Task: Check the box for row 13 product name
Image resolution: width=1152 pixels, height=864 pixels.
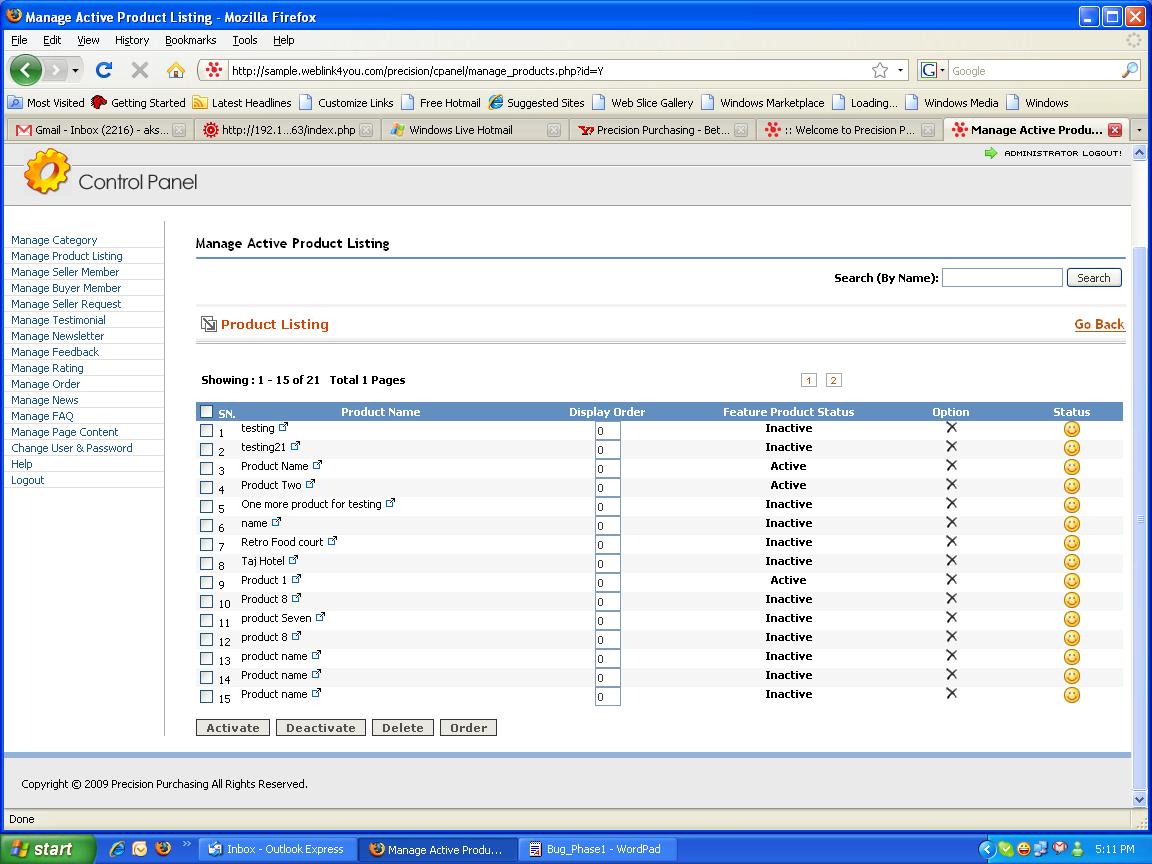Action: 206,659
